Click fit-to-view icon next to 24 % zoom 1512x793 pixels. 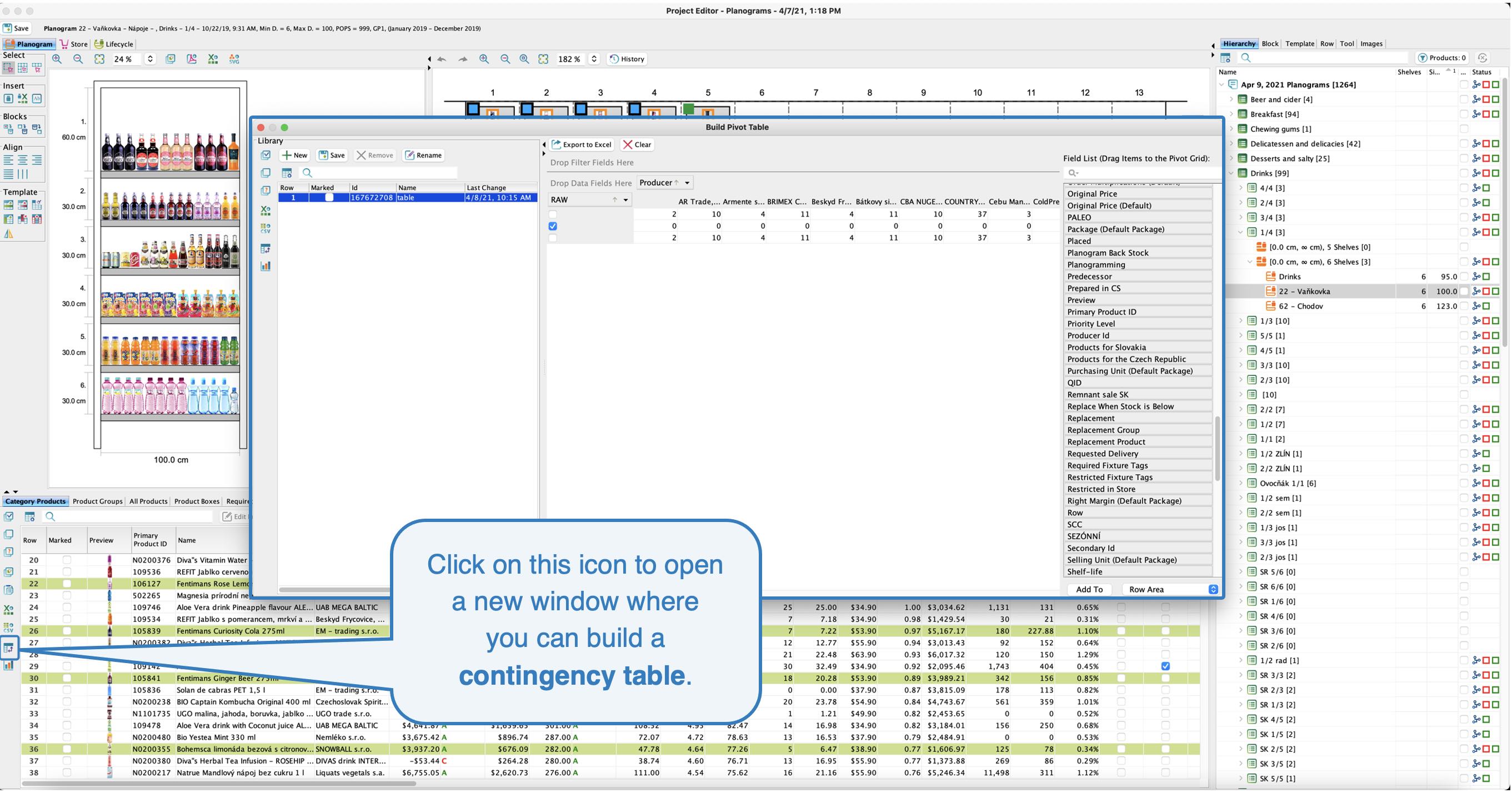click(x=99, y=59)
